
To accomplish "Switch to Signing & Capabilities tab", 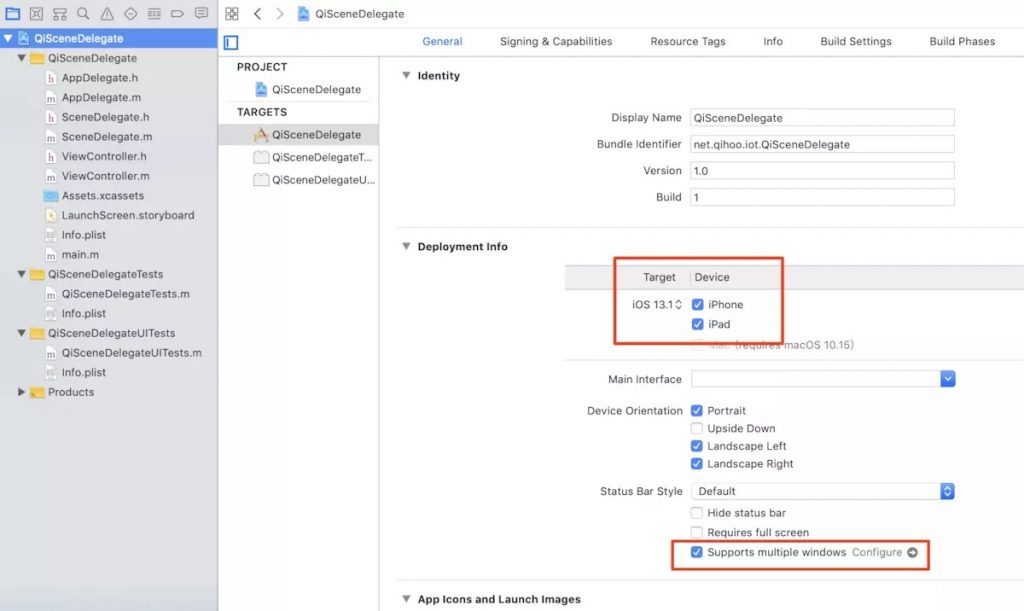I will [x=556, y=41].
